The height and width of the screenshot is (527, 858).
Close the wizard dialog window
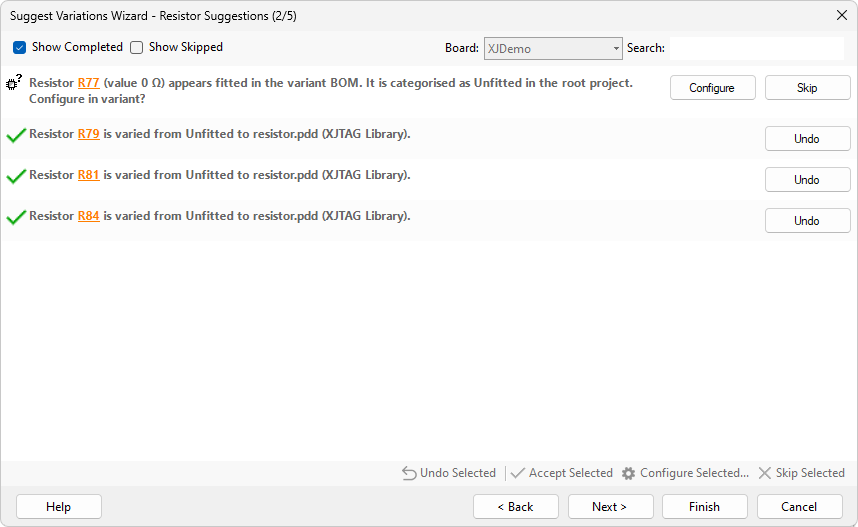click(841, 15)
